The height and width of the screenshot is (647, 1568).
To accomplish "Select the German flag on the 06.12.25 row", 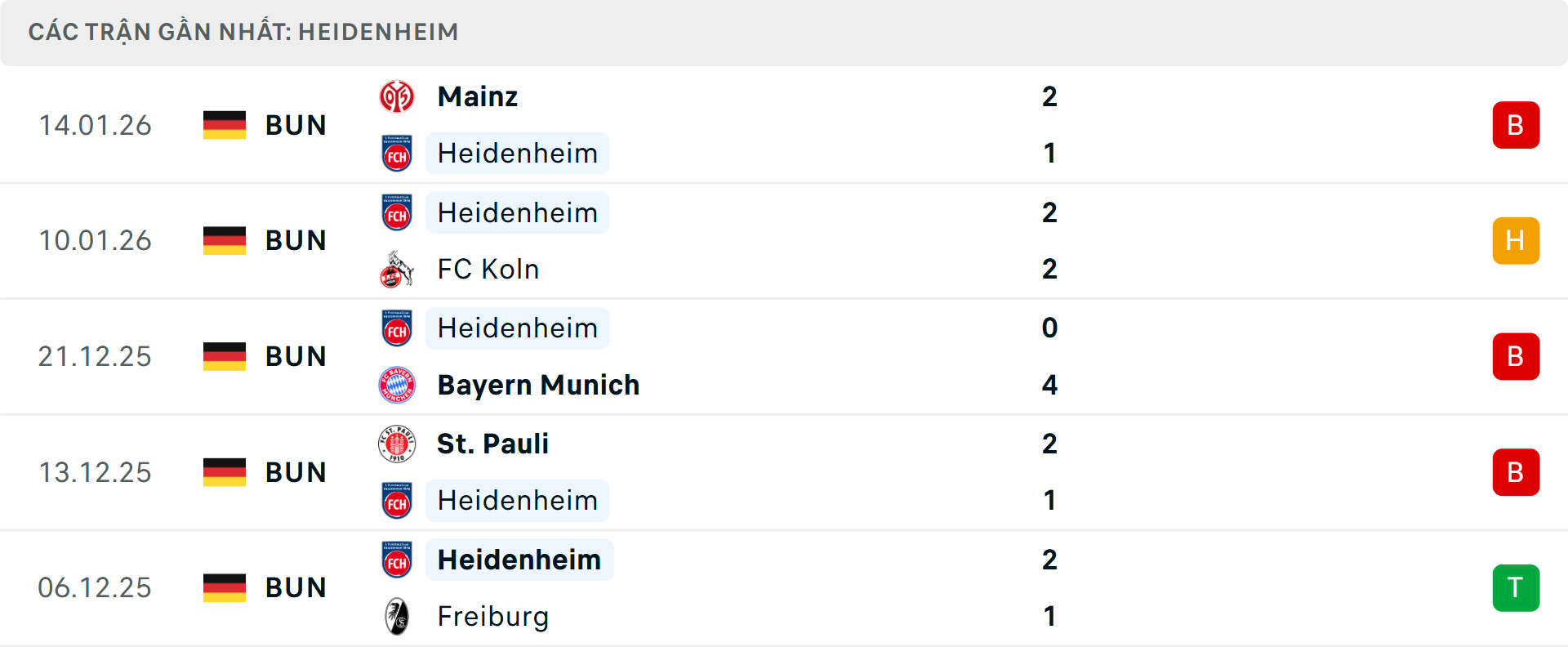I will (224, 587).
